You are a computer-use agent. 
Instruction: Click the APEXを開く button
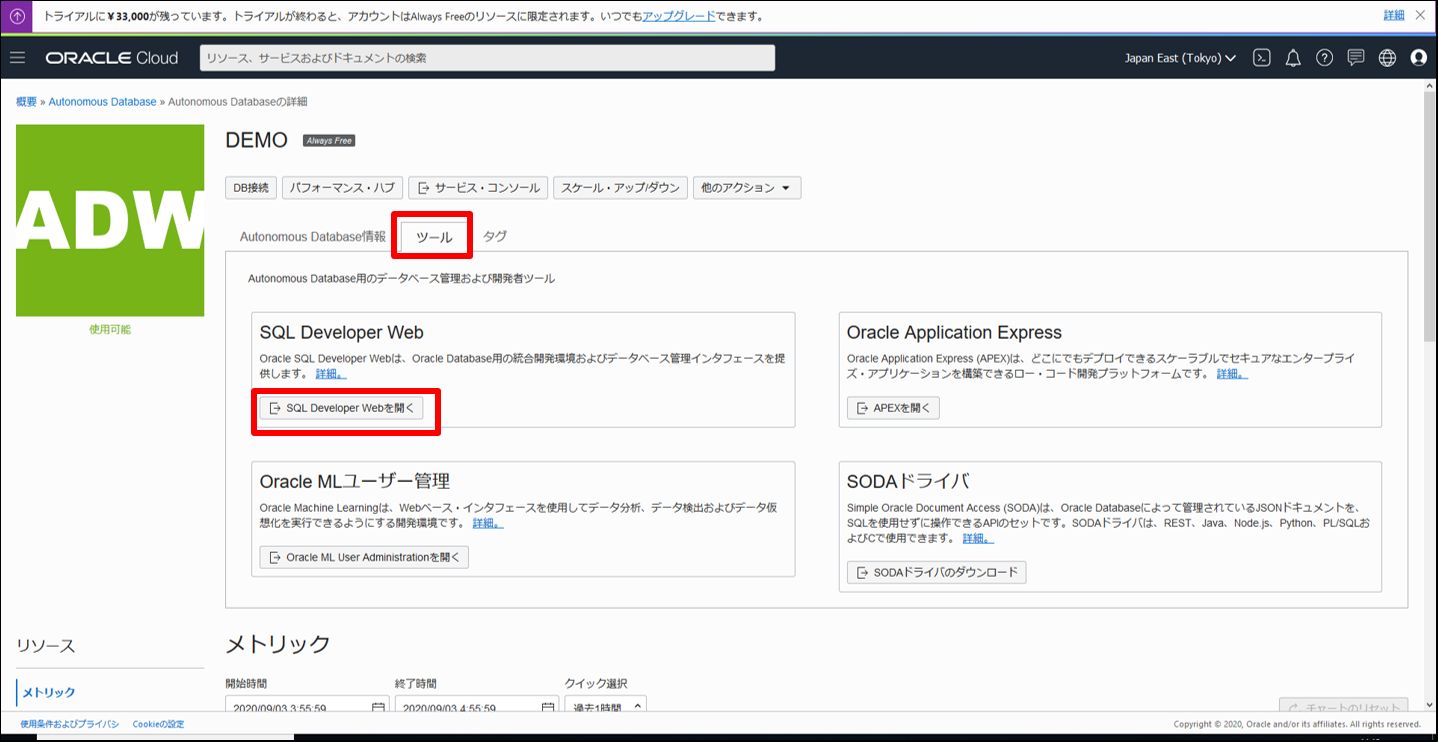point(893,408)
